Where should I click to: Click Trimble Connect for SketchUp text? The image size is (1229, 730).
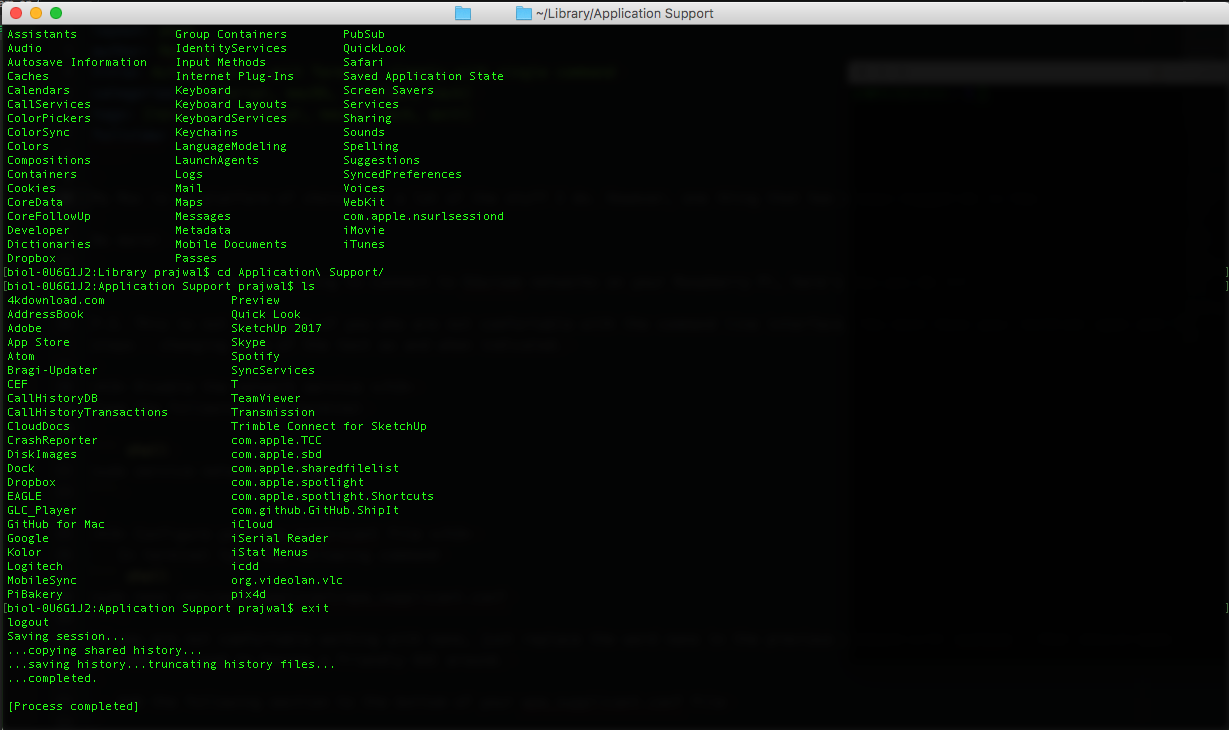[328, 426]
